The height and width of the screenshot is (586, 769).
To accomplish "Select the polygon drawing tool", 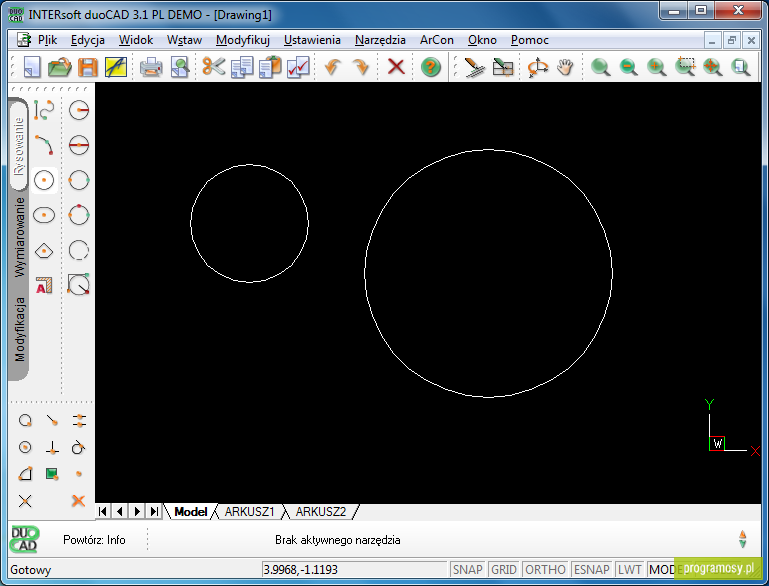I will [44, 251].
